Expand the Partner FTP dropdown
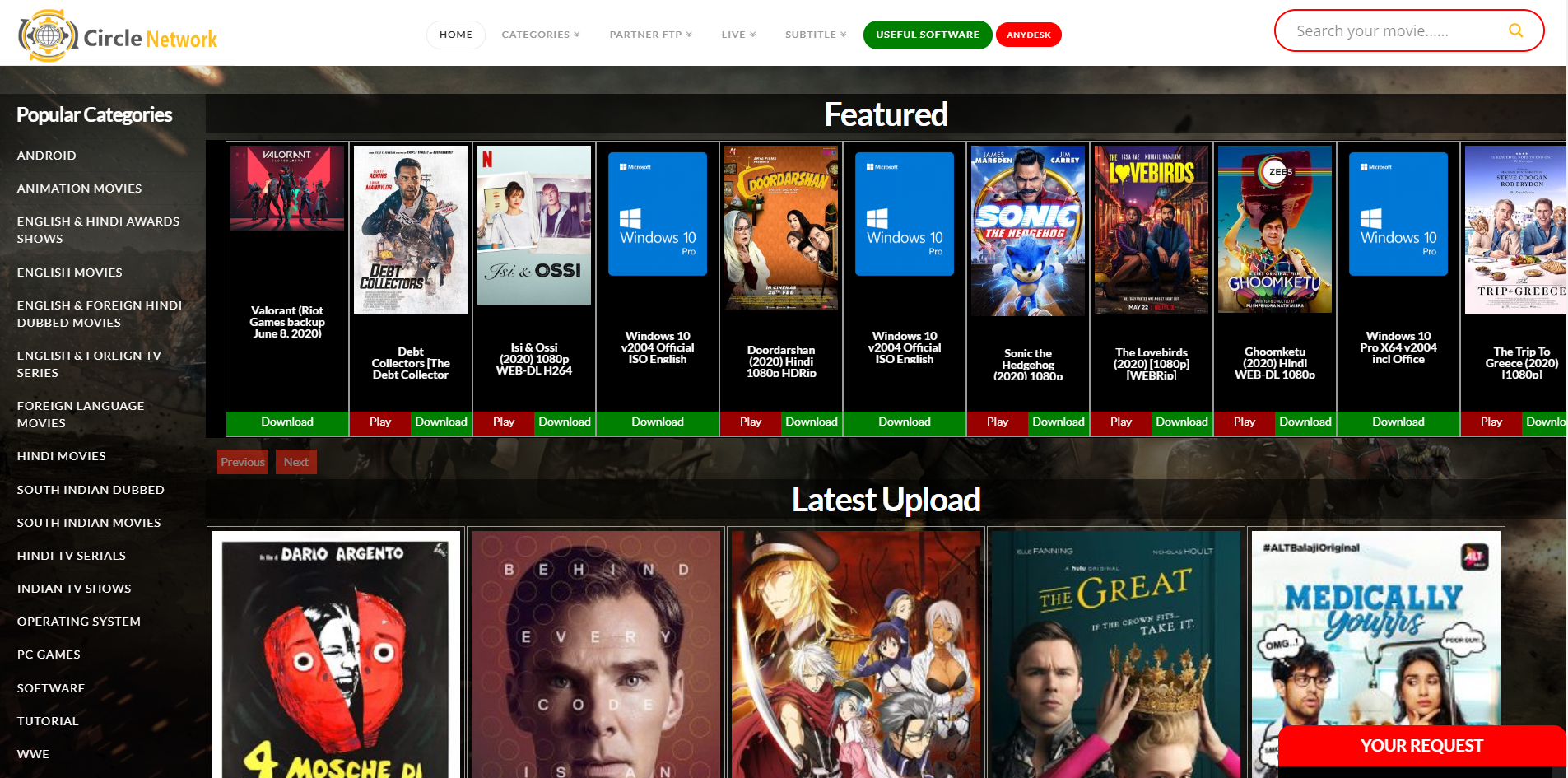The height and width of the screenshot is (778, 1568). (650, 35)
